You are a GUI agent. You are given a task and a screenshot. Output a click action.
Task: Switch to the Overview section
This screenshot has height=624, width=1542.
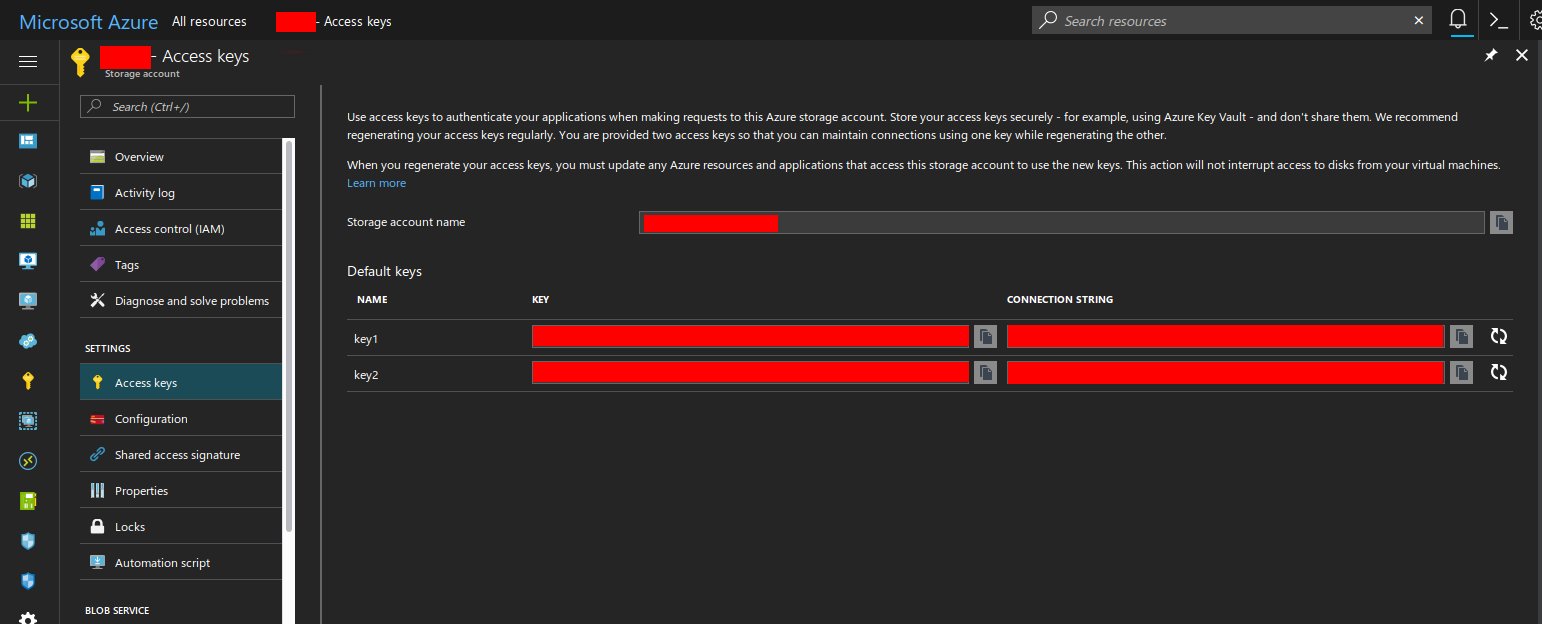pos(140,156)
